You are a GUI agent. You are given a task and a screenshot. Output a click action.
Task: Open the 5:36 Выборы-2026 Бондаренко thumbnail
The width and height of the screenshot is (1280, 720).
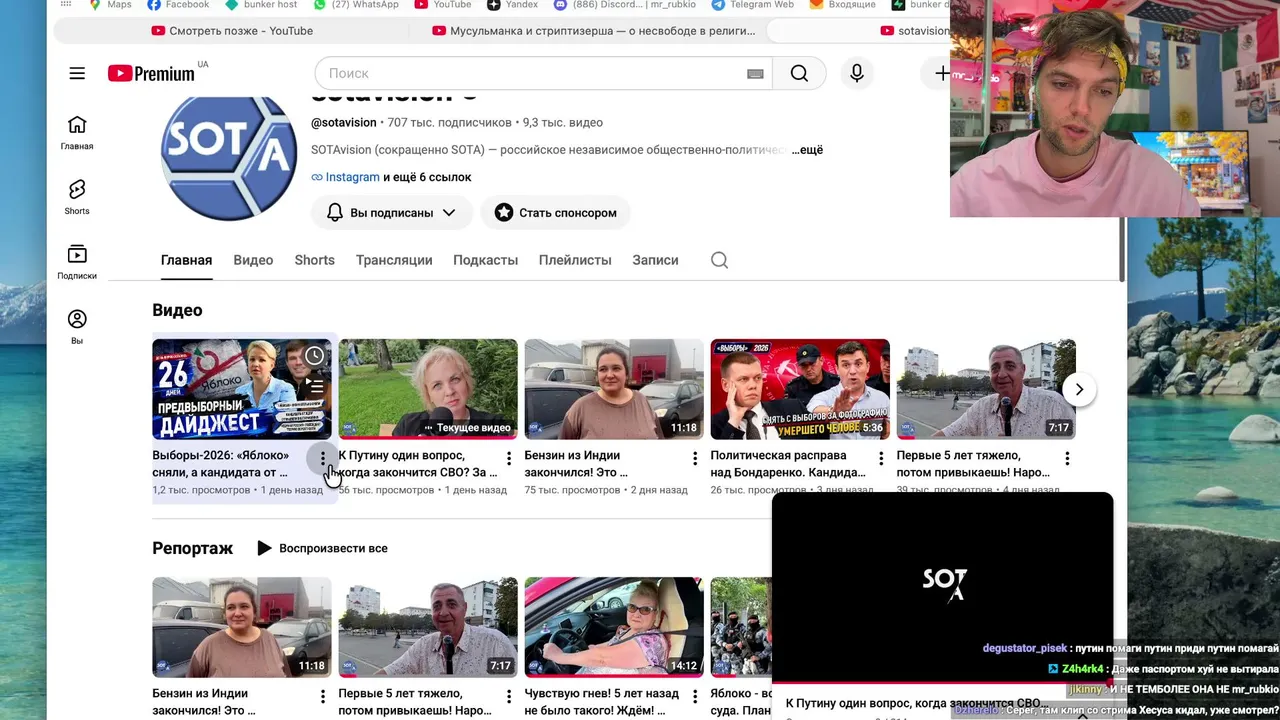pos(800,389)
